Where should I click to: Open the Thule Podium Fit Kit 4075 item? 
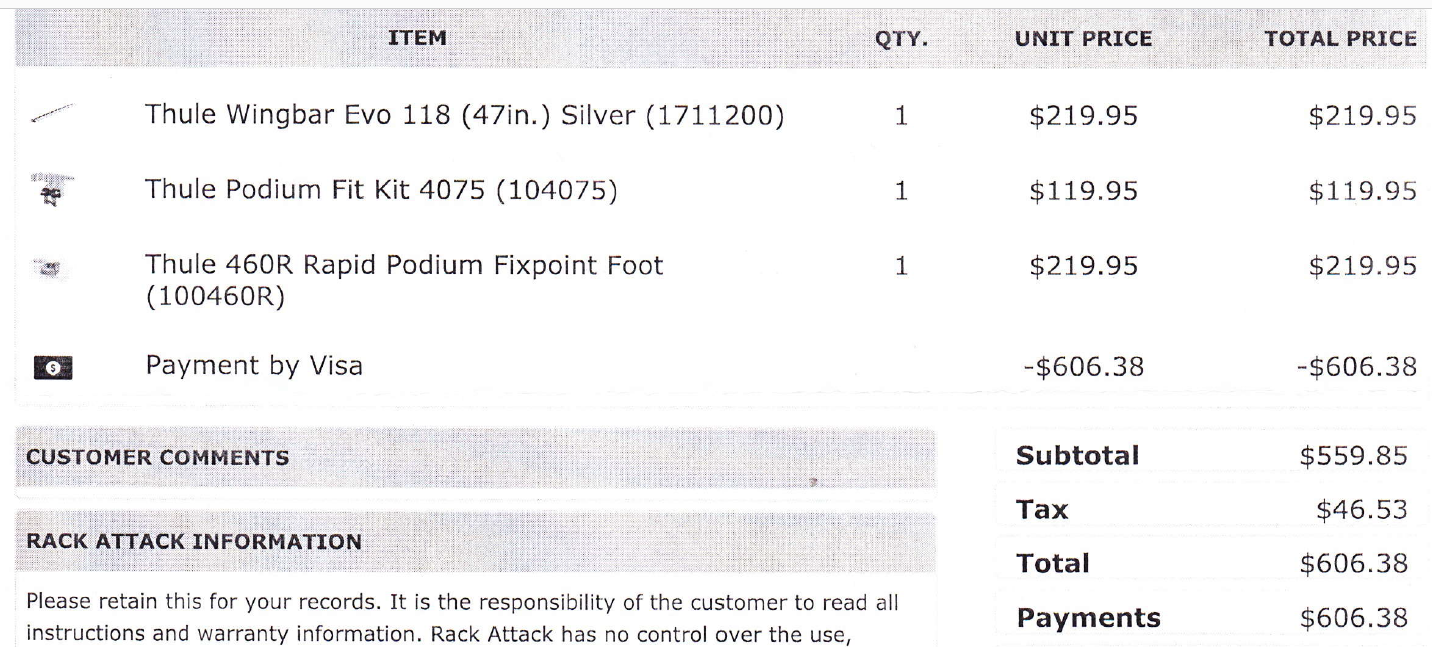[x=379, y=190]
